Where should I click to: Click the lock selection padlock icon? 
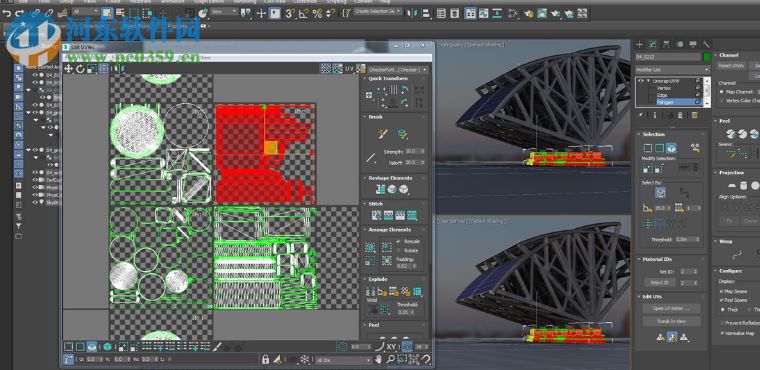point(265,359)
